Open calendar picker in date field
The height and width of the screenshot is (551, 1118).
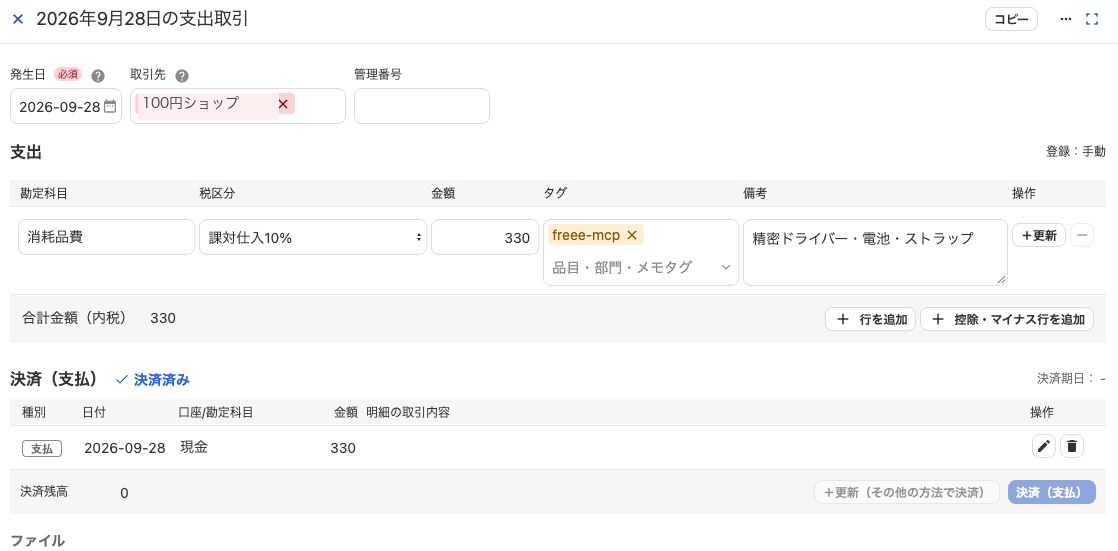point(110,106)
